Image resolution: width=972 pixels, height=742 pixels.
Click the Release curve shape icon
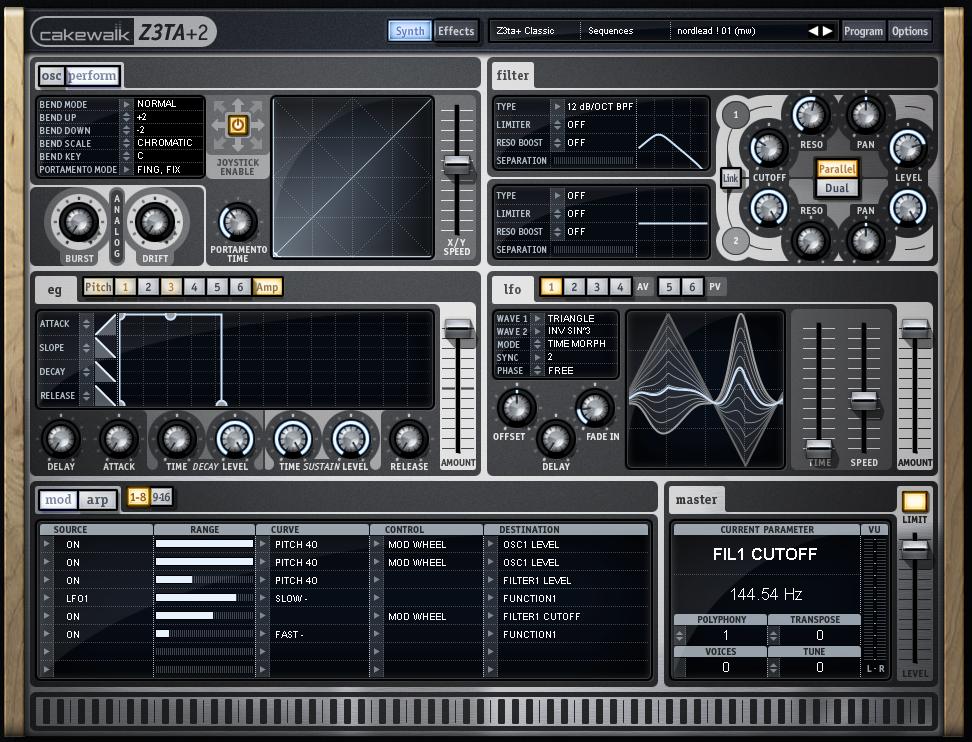point(105,396)
